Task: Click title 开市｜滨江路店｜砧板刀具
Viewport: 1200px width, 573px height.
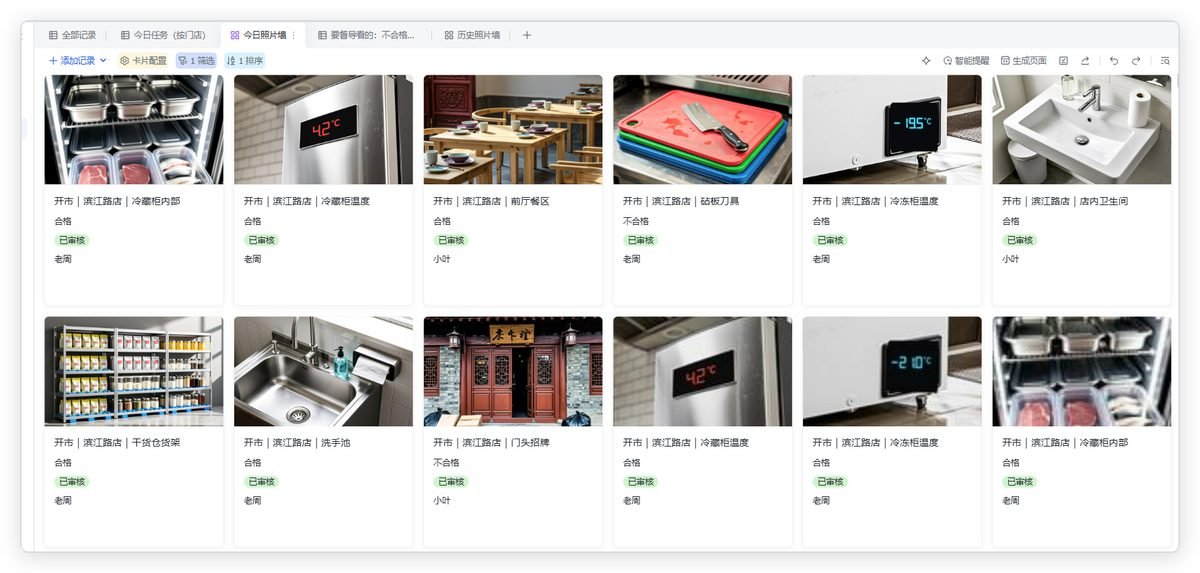Action: point(681,201)
